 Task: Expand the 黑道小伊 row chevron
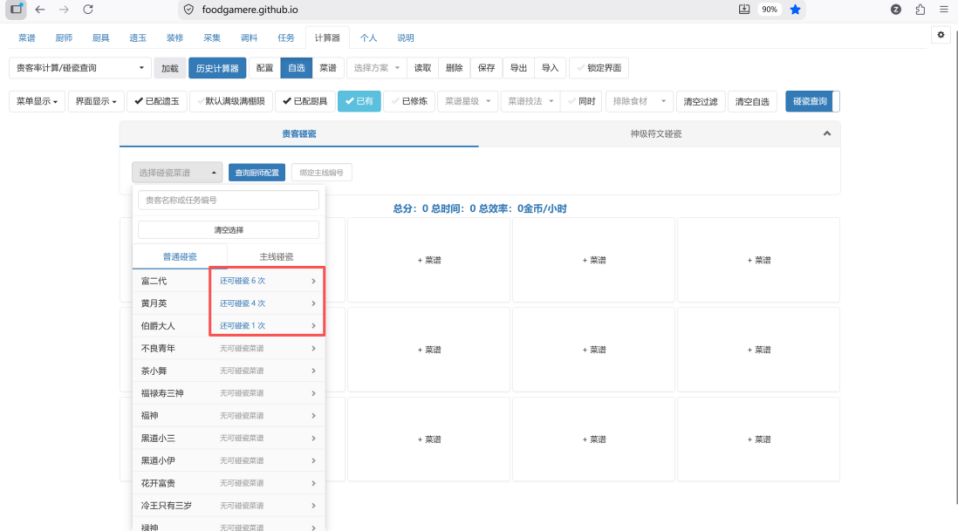[x=313, y=460]
